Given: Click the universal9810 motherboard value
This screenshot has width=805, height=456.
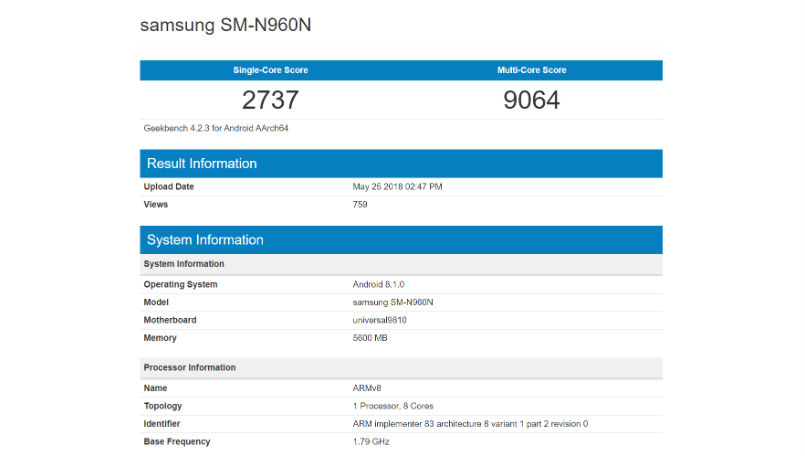Looking at the screenshot, I should 380,320.
